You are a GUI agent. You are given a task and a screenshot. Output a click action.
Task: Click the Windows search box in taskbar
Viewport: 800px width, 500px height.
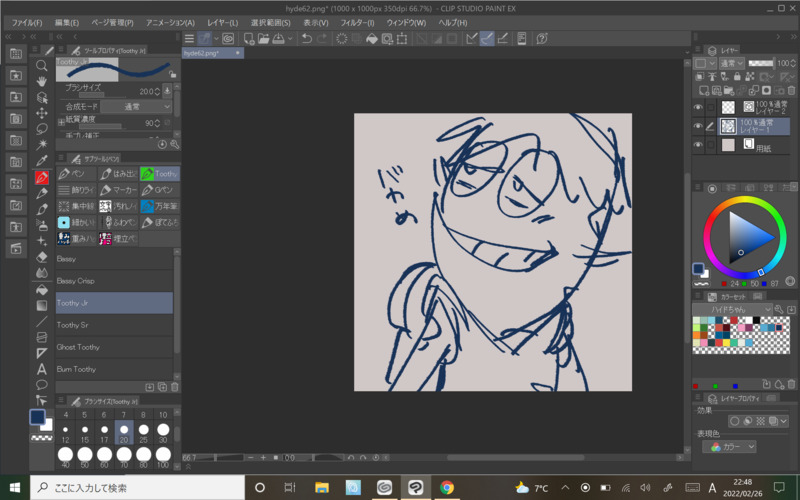coord(138,488)
